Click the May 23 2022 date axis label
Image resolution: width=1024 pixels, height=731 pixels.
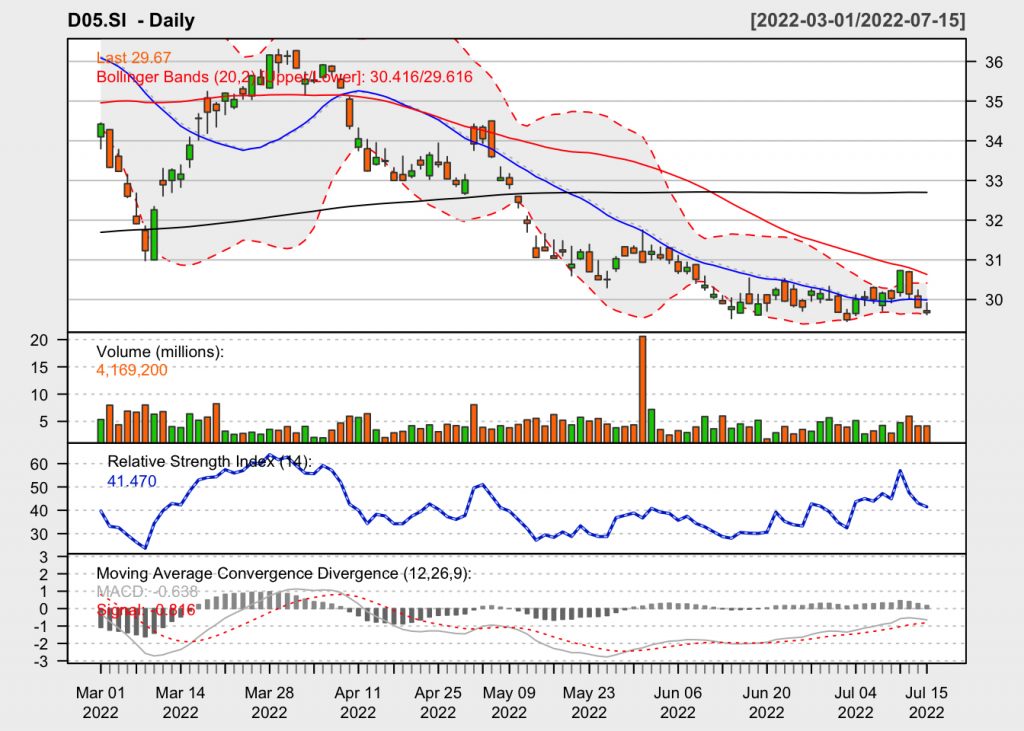tap(588, 701)
